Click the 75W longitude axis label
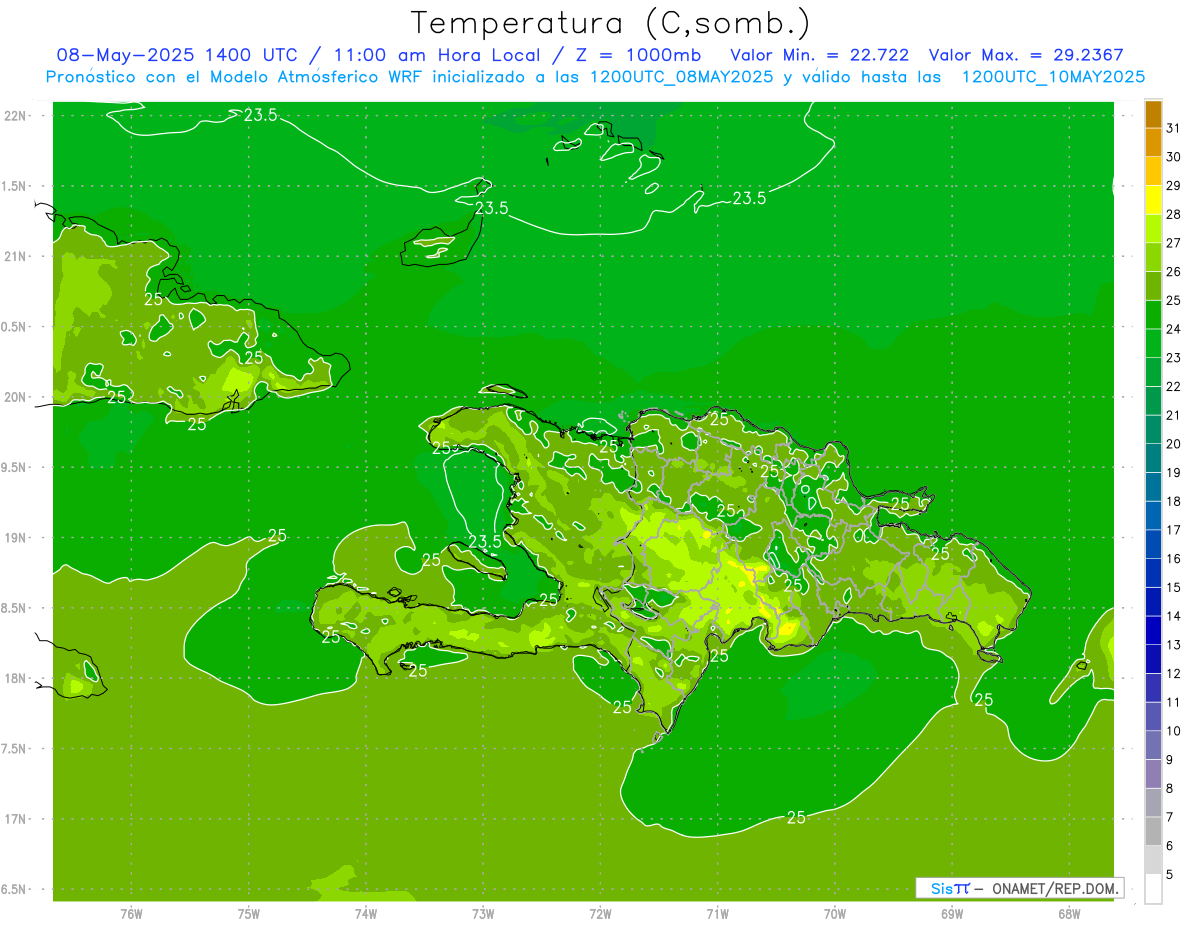1200x927 pixels. tap(249, 913)
